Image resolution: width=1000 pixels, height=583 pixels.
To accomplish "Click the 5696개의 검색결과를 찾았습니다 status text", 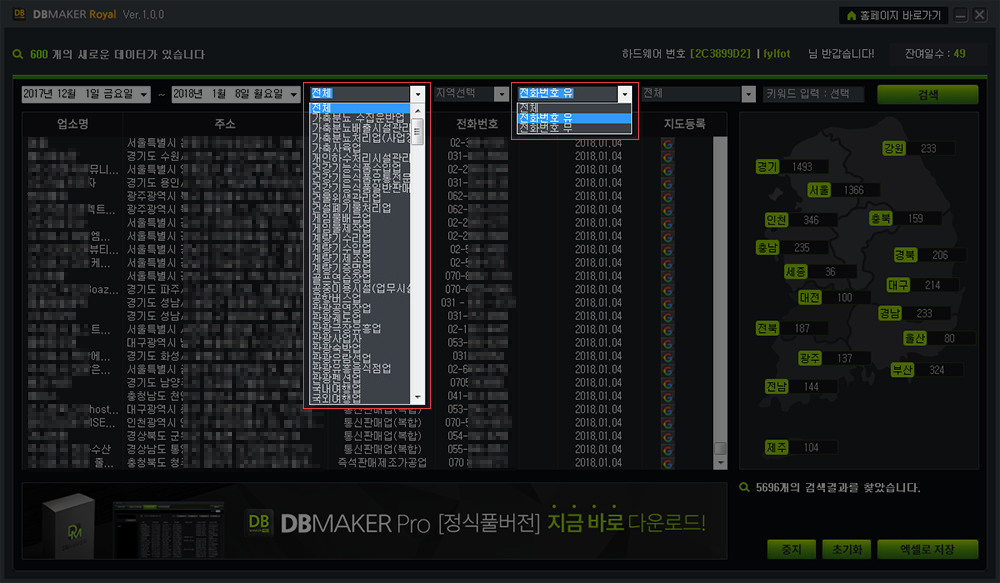I will [x=838, y=488].
